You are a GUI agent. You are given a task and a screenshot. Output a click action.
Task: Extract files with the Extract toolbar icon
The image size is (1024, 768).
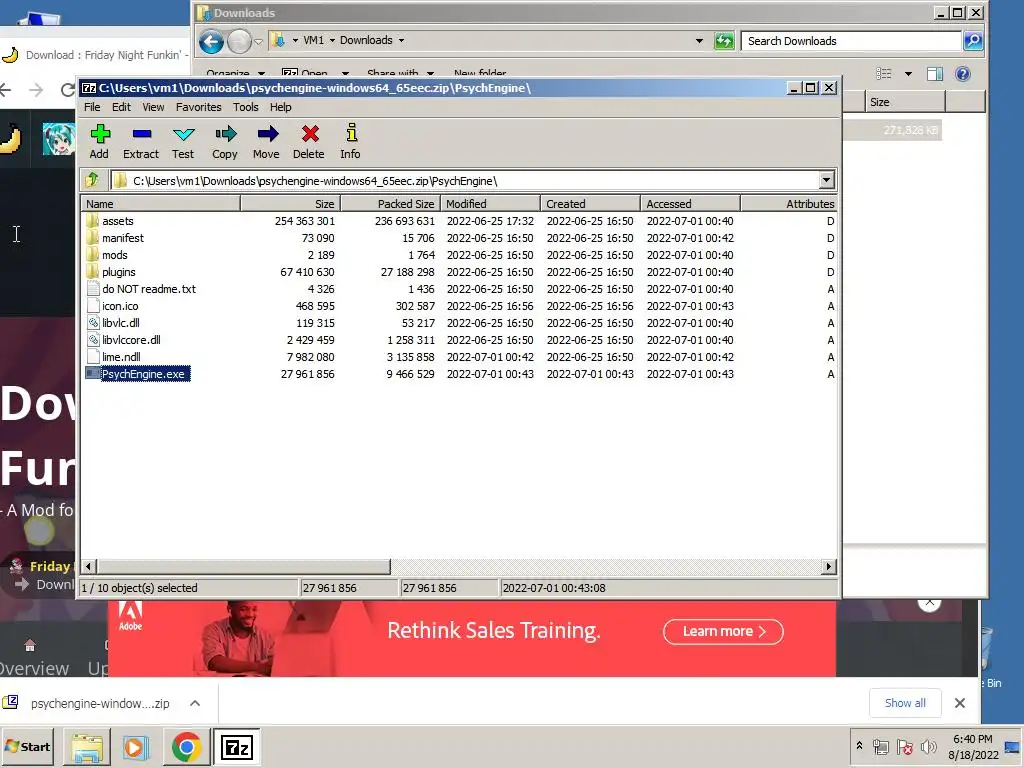pos(141,142)
